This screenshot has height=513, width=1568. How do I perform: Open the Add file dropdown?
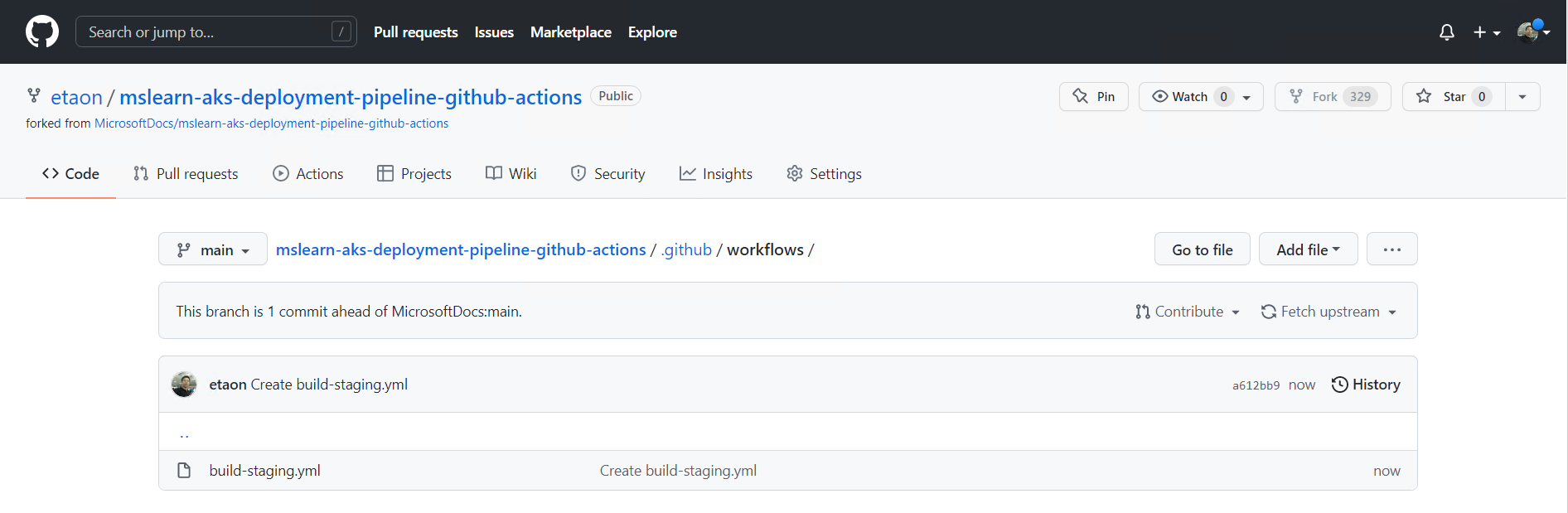point(1309,249)
